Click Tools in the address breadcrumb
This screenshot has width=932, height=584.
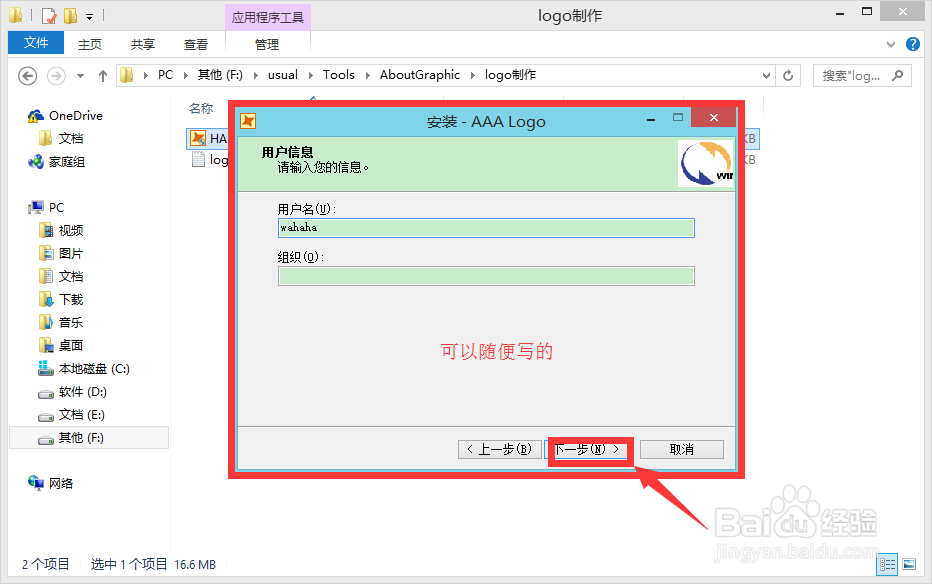click(339, 75)
